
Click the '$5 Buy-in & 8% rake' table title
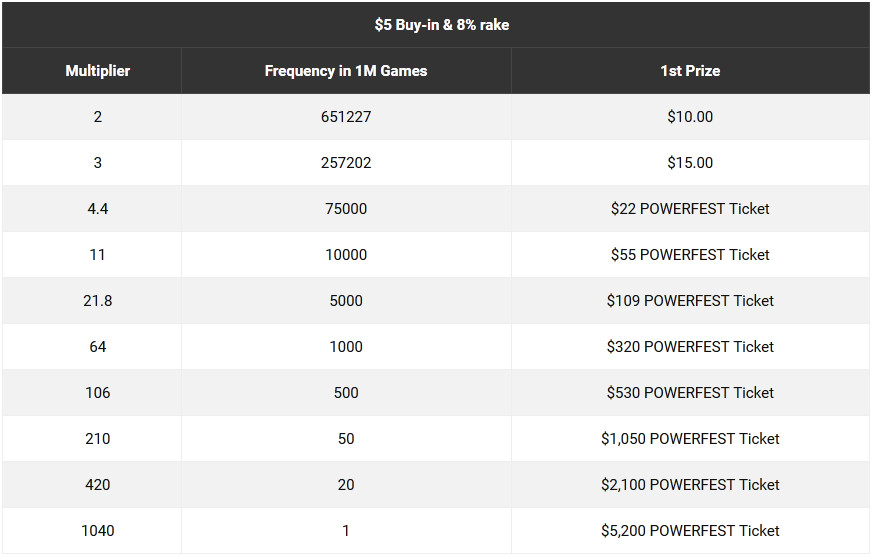point(442,25)
